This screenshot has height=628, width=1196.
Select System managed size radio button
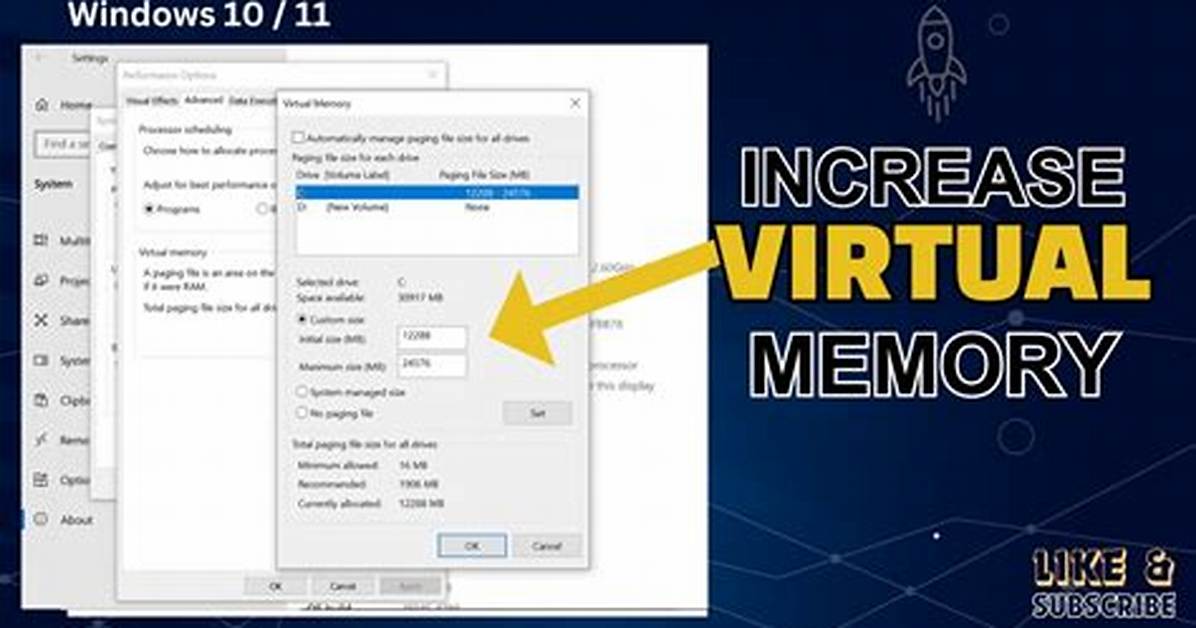click(302, 391)
